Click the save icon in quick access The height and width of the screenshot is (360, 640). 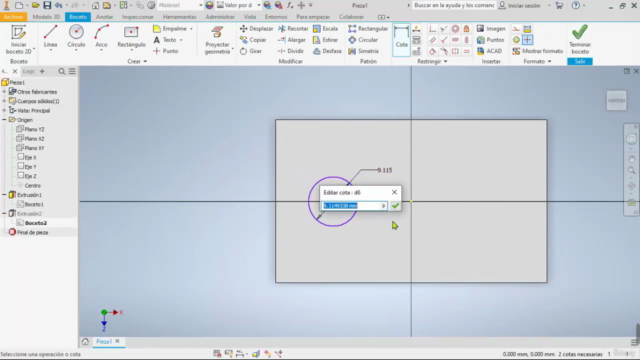pos(47,5)
